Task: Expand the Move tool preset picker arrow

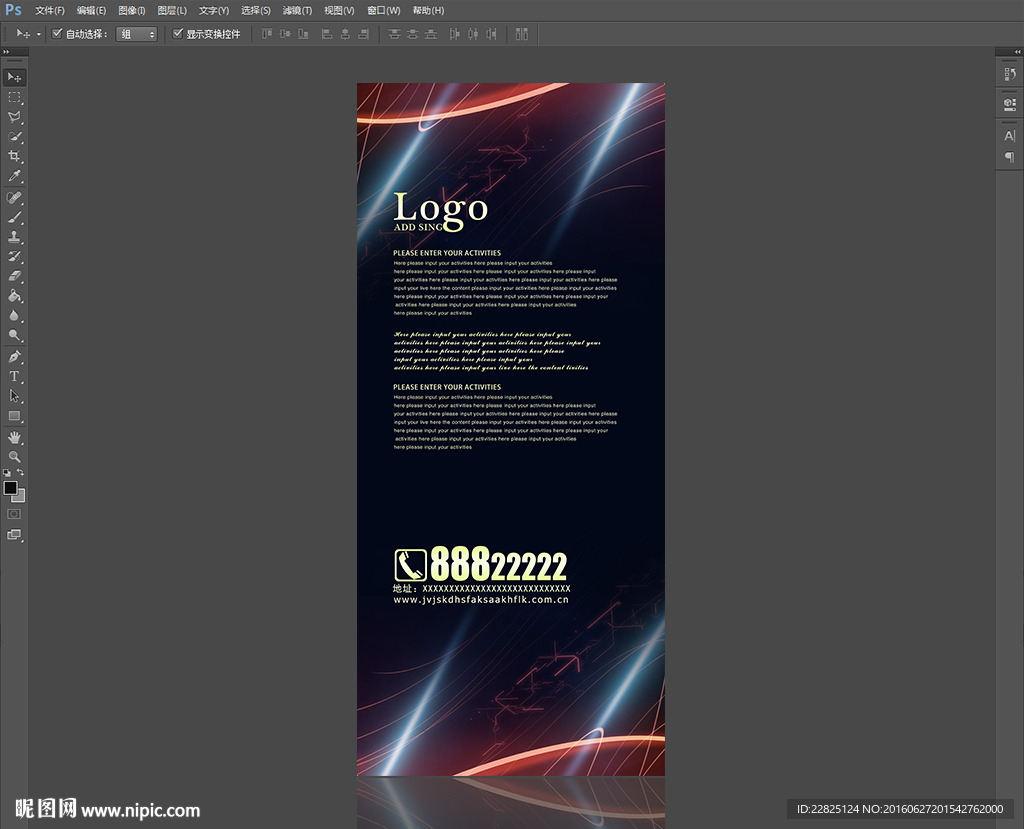Action: (39, 34)
